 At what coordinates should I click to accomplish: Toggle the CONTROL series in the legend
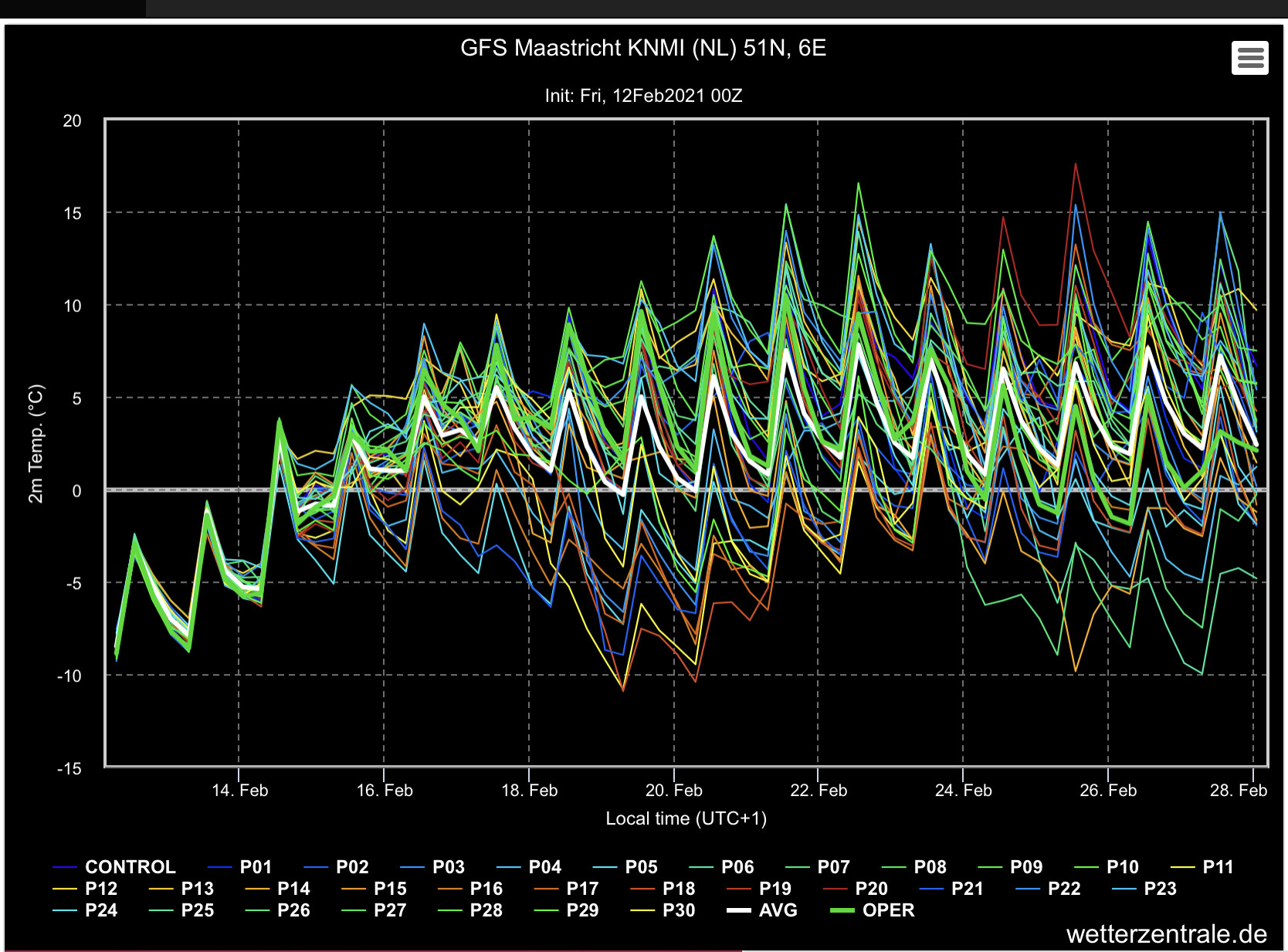click(130, 867)
